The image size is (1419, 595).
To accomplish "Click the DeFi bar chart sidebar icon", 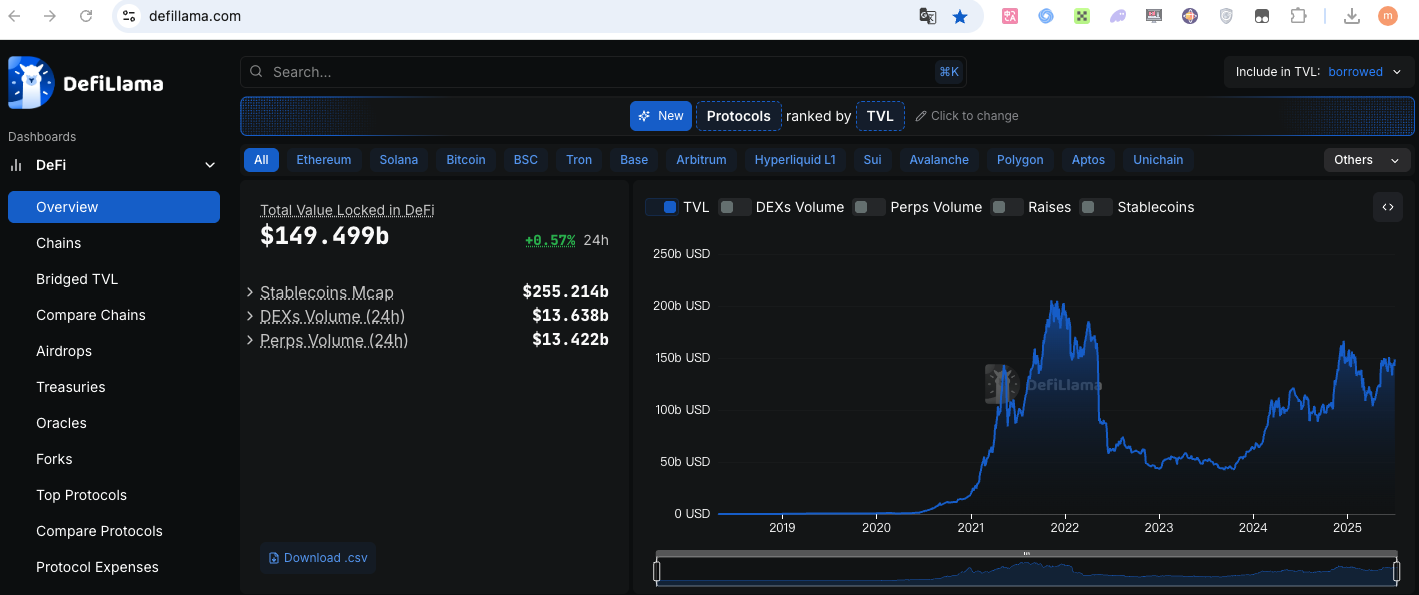I will (16, 165).
